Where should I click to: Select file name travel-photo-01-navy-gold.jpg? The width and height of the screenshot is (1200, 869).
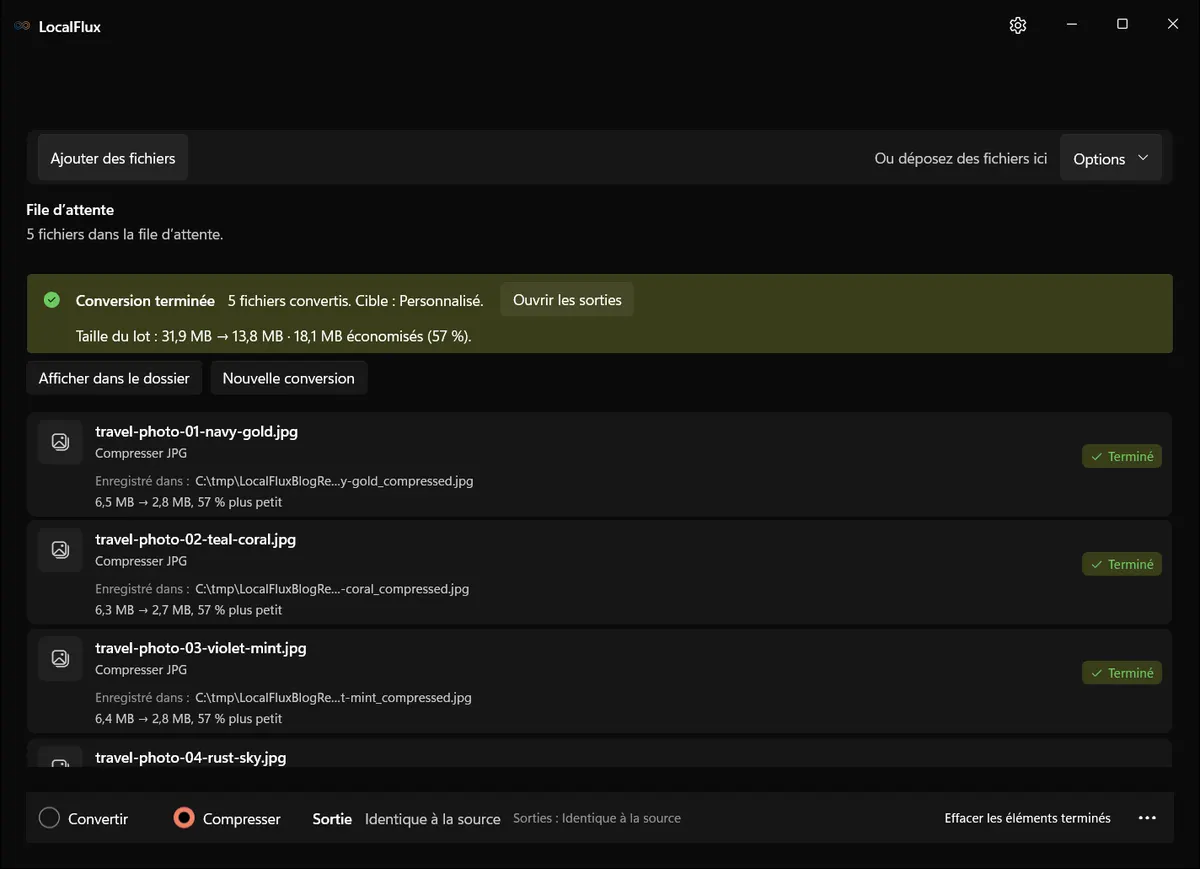pos(196,432)
